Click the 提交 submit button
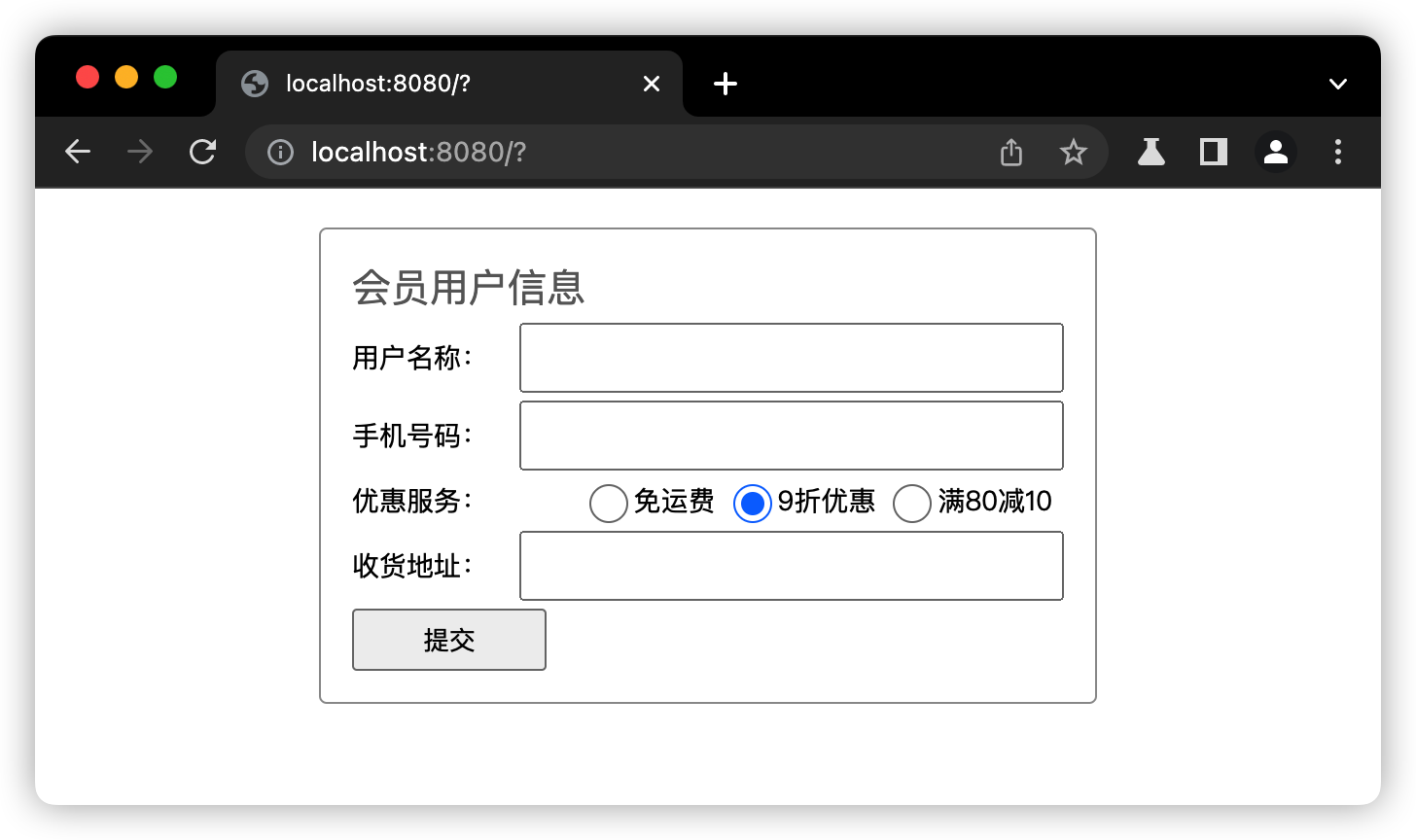Image resolution: width=1416 pixels, height=840 pixels. [x=448, y=640]
